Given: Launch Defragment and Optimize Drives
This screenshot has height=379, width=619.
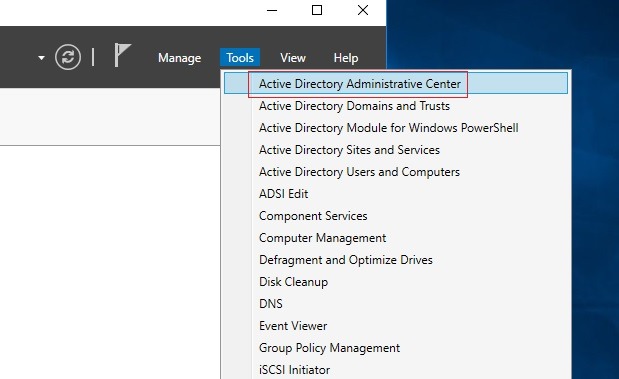Looking at the screenshot, I should click(x=396, y=260).
